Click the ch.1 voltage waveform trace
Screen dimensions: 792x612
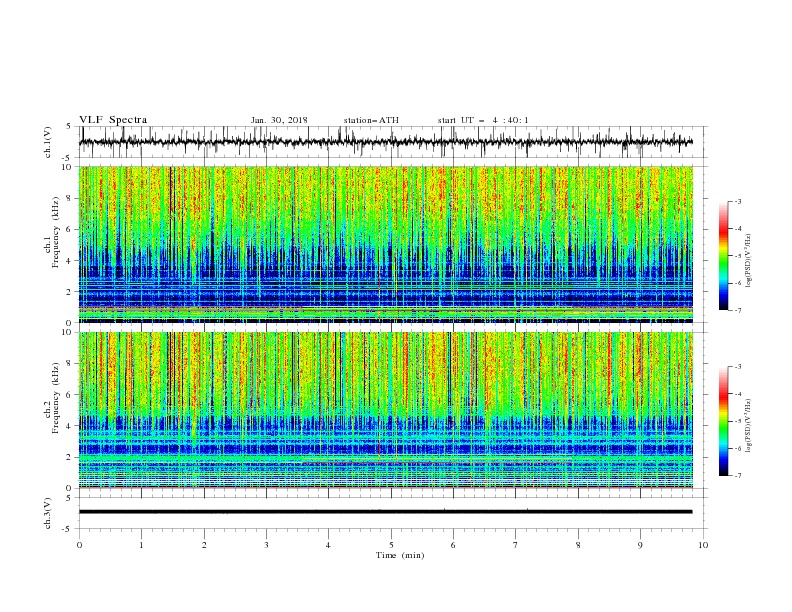(x=385, y=142)
